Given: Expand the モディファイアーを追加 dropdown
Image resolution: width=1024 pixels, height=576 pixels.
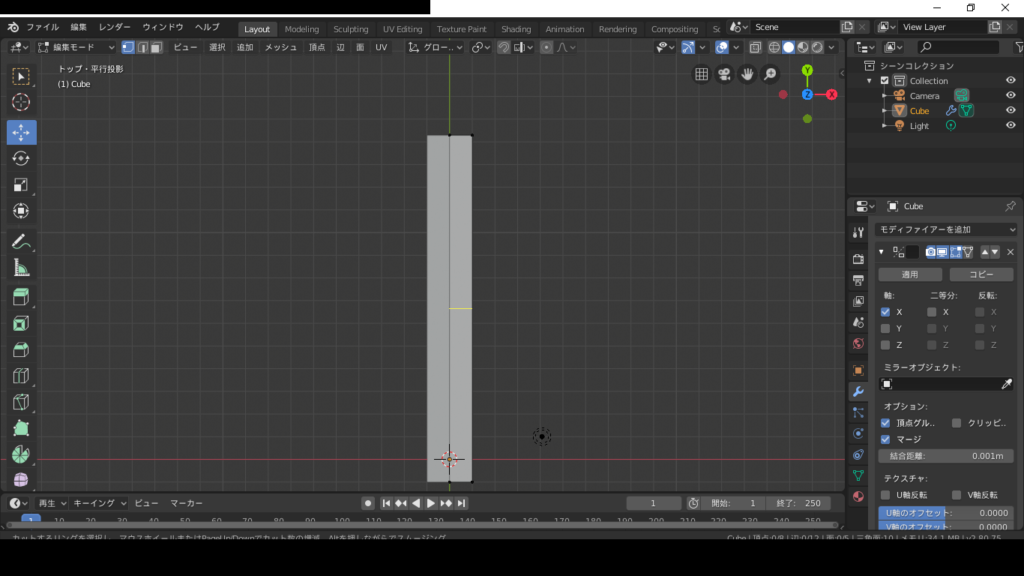Looking at the screenshot, I should [946, 230].
